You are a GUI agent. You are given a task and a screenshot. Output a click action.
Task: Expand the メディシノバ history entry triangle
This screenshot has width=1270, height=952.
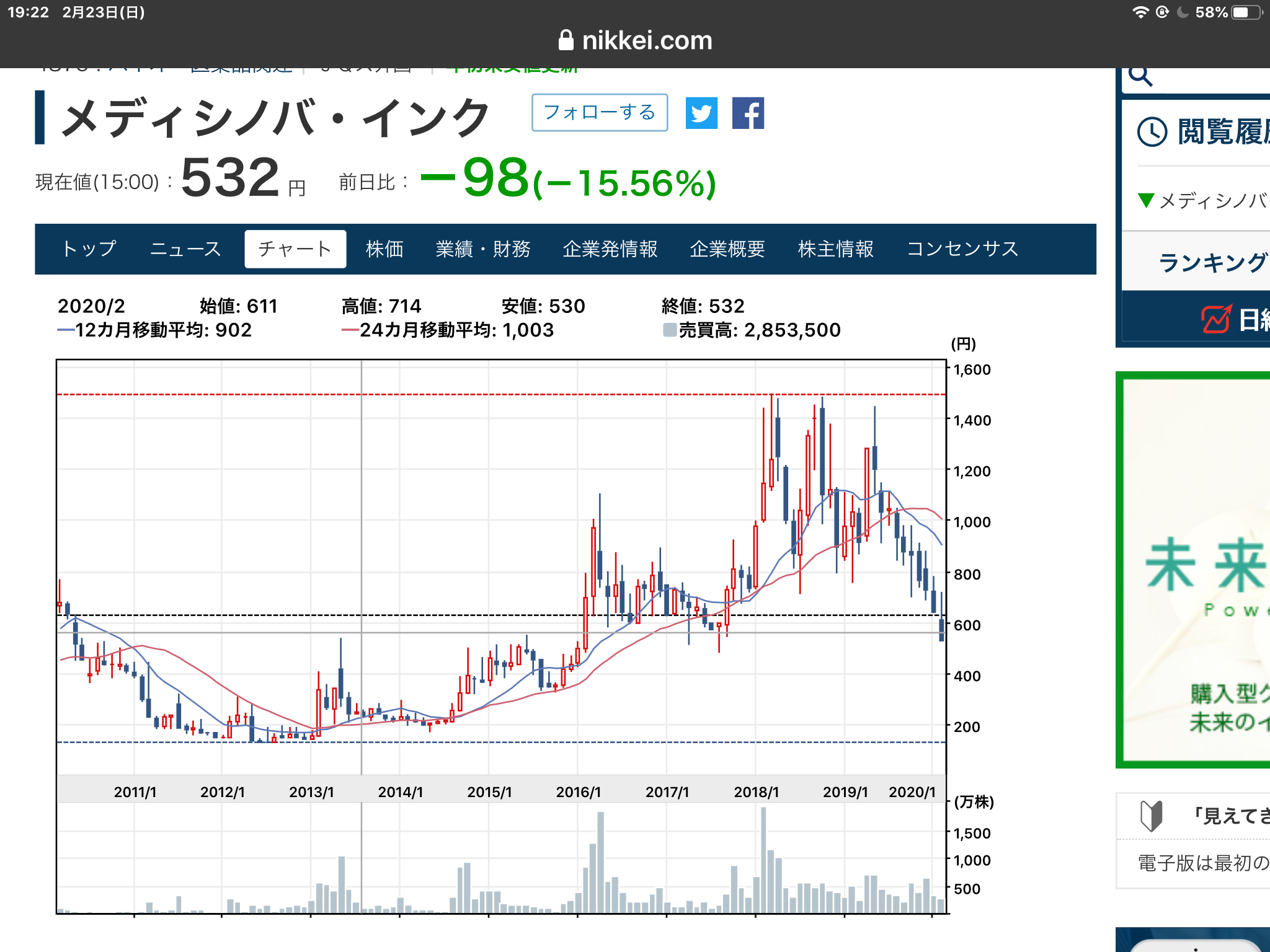pyautogui.click(x=1146, y=200)
